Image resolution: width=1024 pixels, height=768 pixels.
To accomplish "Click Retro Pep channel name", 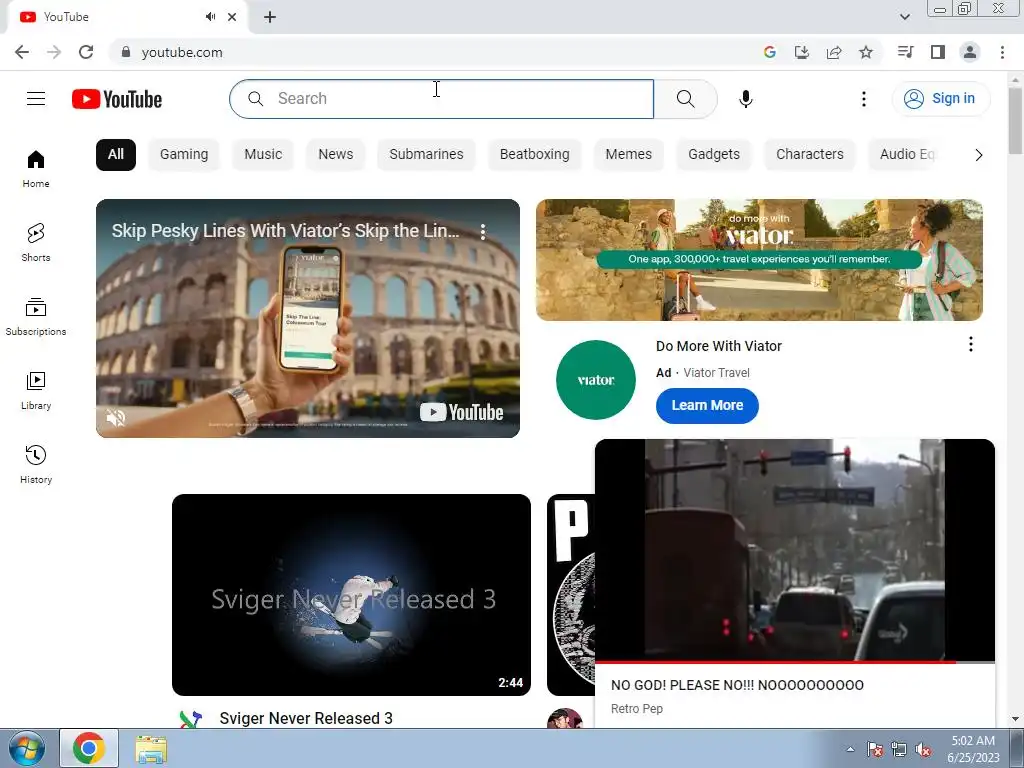I will pos(637,709).
